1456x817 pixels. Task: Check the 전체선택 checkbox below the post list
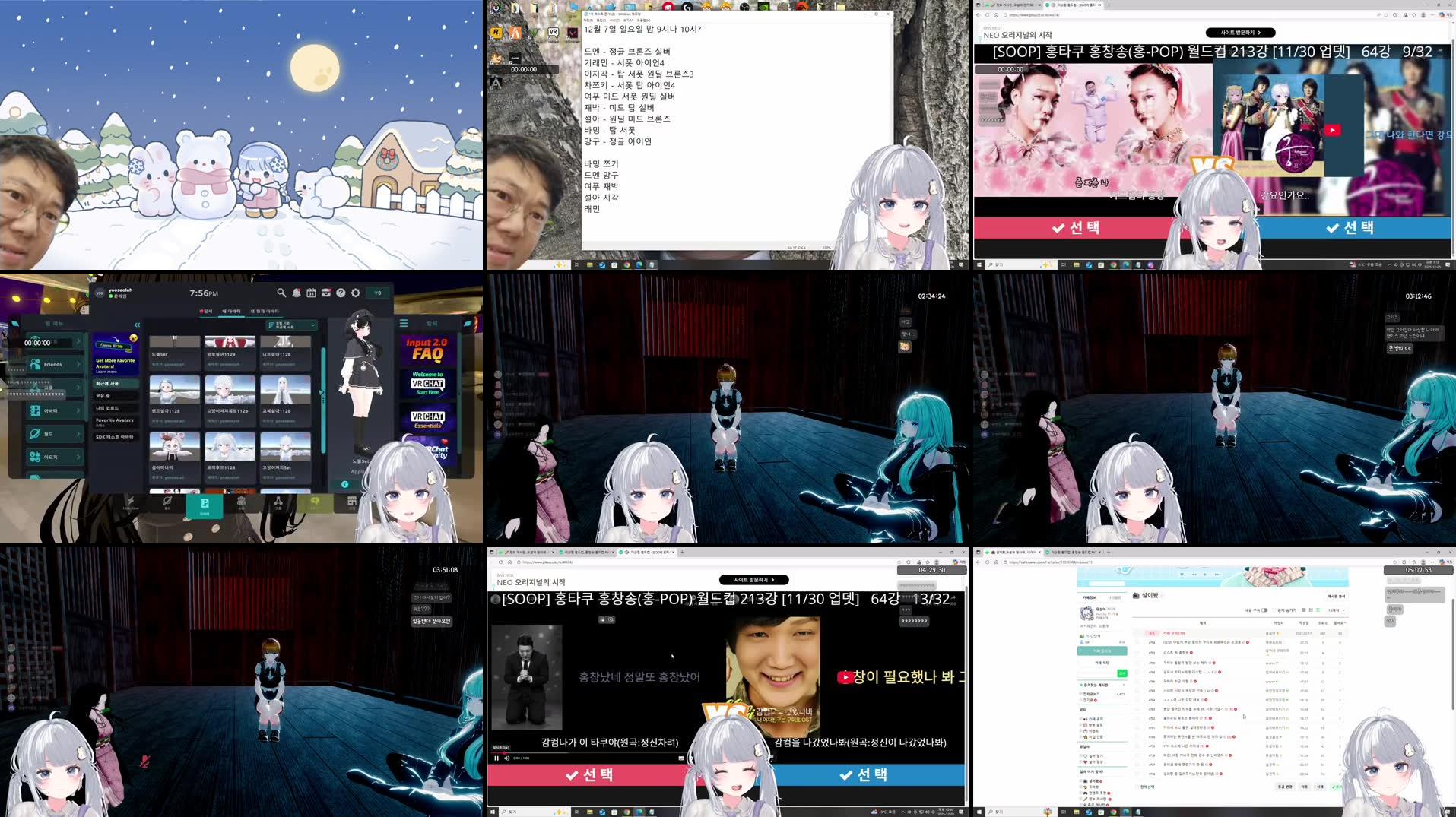pos(1137,787)
